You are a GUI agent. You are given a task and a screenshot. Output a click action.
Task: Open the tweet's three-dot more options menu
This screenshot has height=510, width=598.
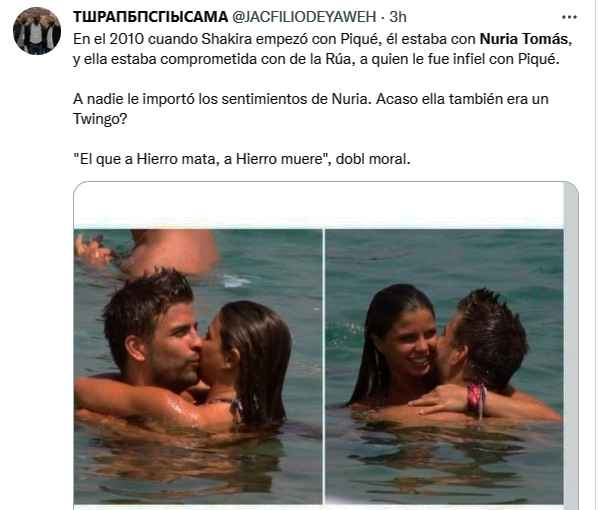pyautogui.click(x=569, y=17)
